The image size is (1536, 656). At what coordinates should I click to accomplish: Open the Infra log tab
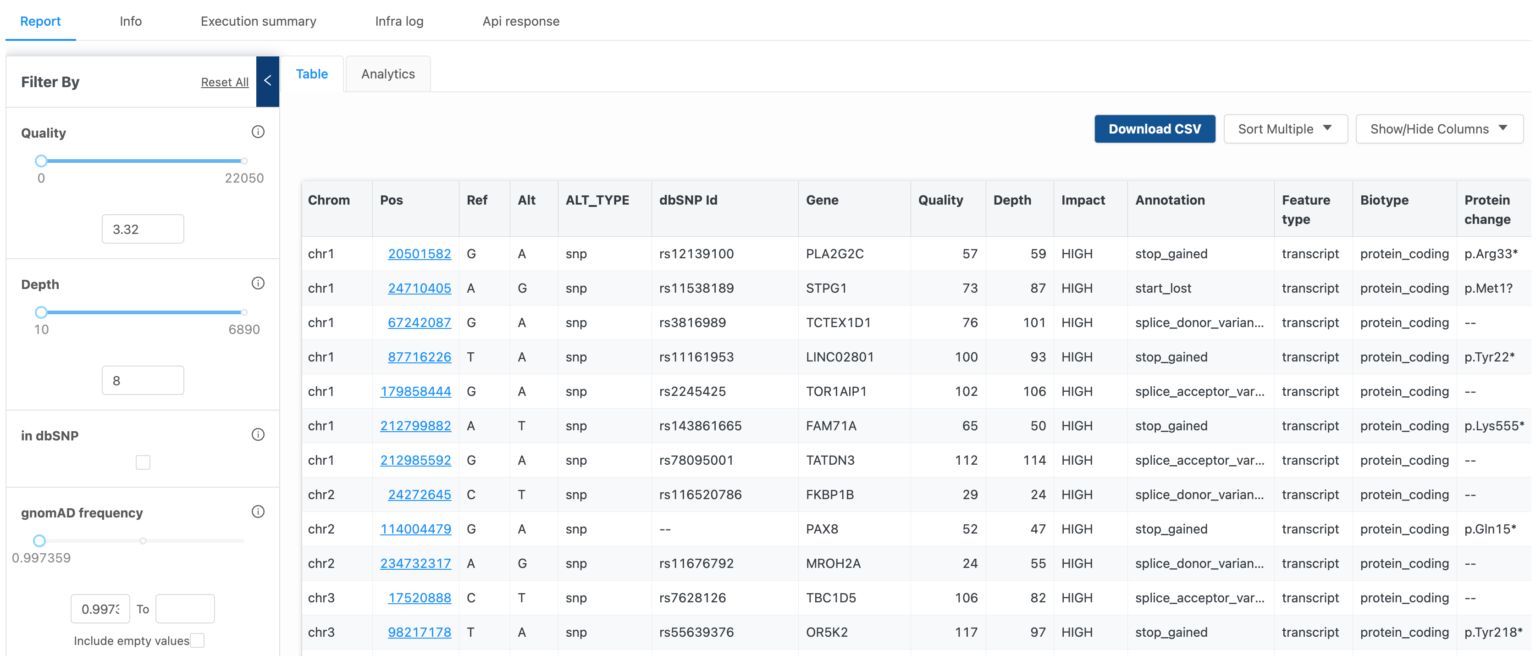(399, 21)
